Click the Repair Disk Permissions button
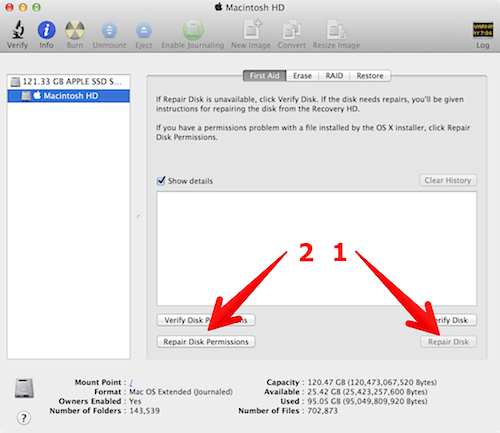Viewport: 500px width, 433px height. [206, 342]
